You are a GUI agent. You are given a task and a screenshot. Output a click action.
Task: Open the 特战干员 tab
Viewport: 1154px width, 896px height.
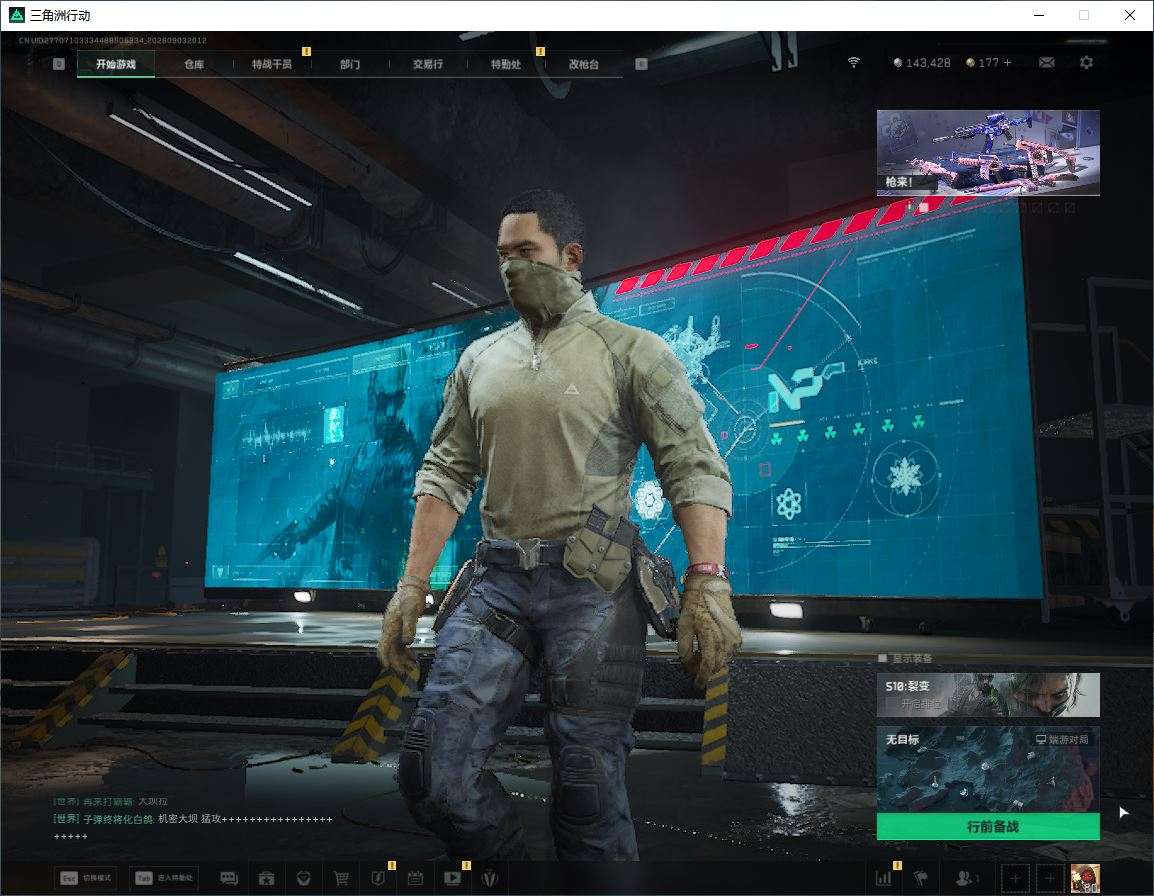(272, 64)
